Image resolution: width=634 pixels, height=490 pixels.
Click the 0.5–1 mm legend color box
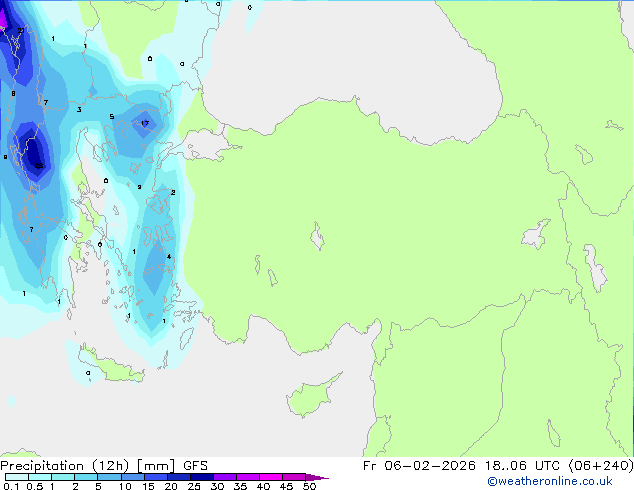[40, 477]
